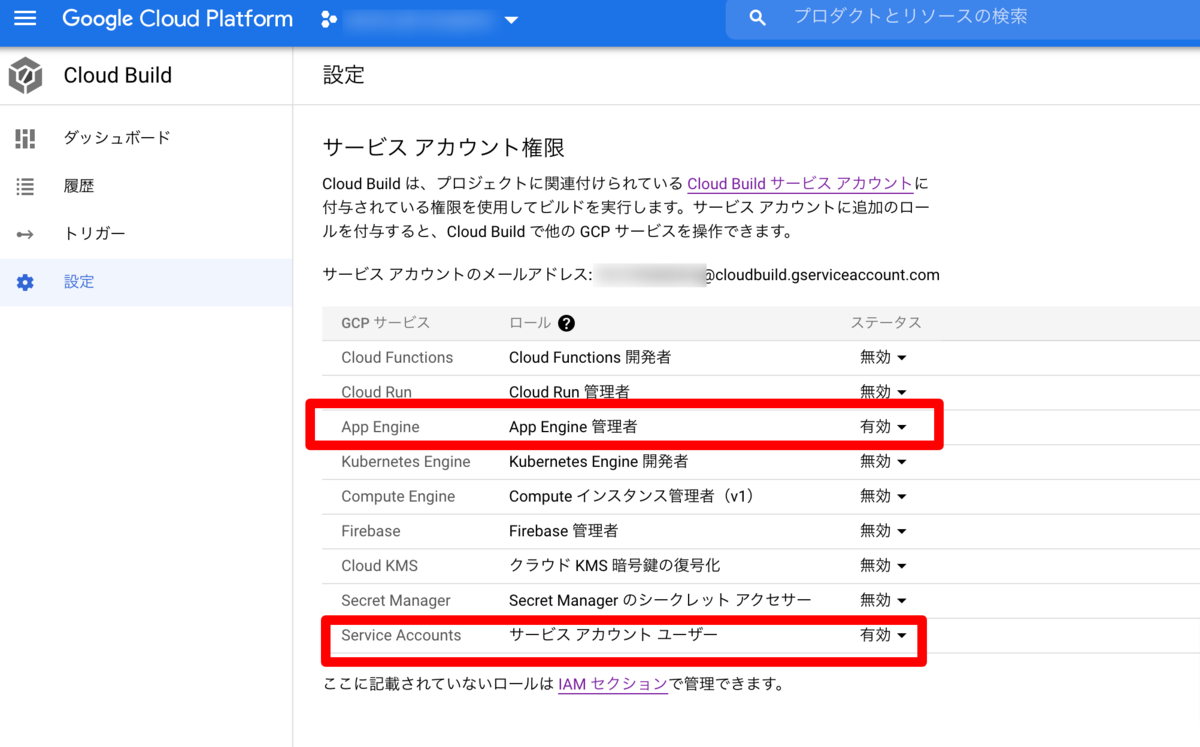Click the search magnifier icon
1200x747 pixels.
(x=757, y=18)
